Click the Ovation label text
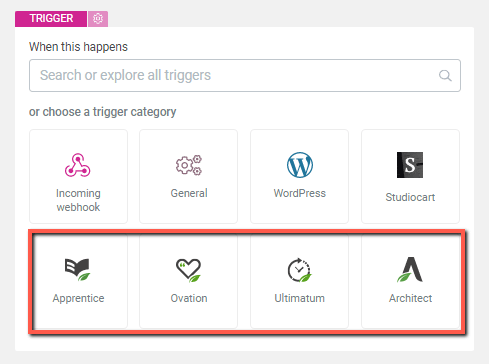 click(x=189, y=298)
